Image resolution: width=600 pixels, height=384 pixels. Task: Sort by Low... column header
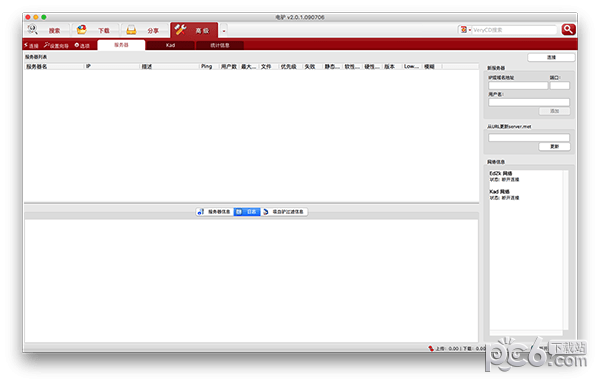pyautogui.click(x=412, y=67)
